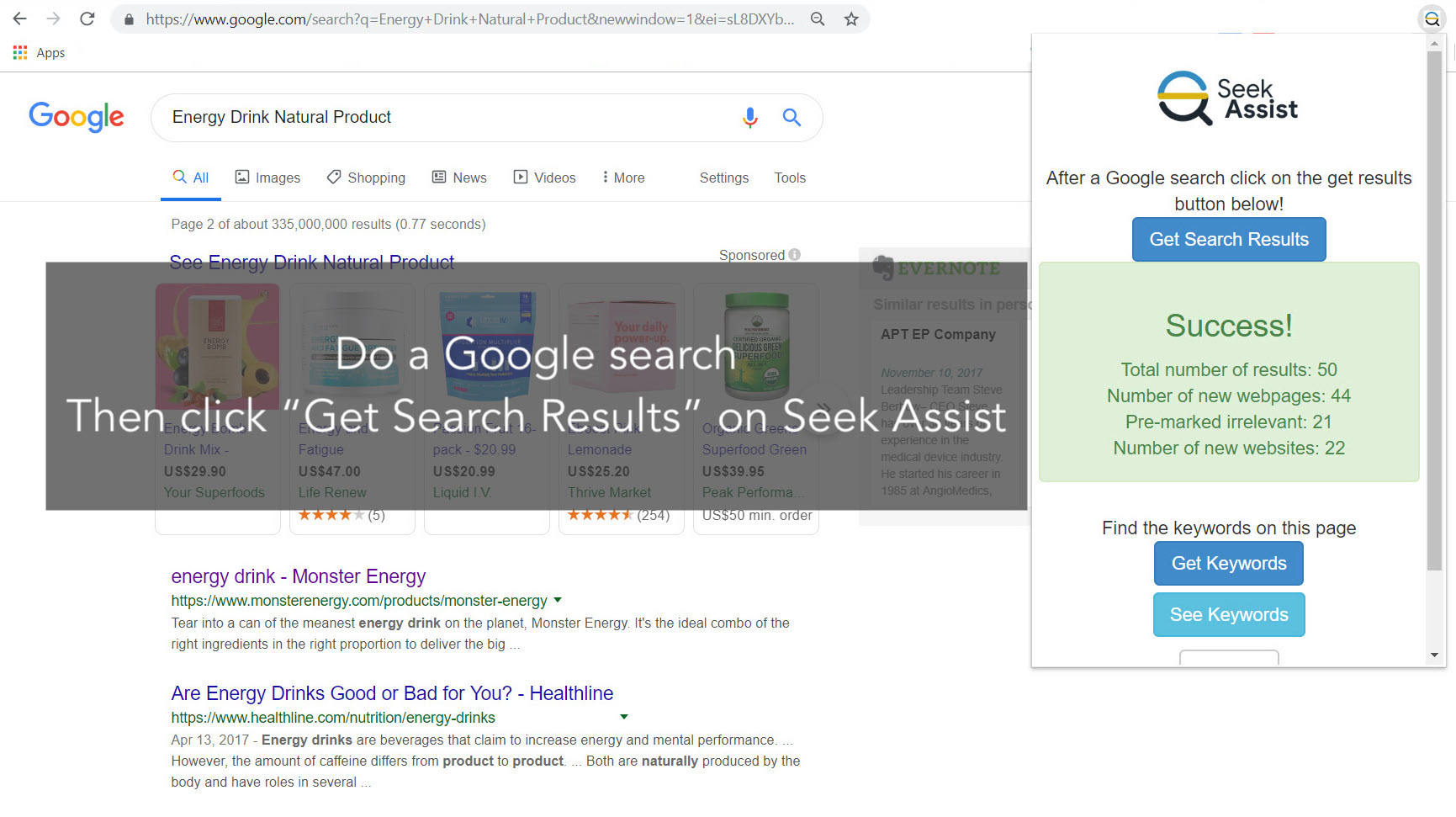
Task: Click the 'Pre-marked irrelevant: 21' line
Action: click(x=1229, y=422)
